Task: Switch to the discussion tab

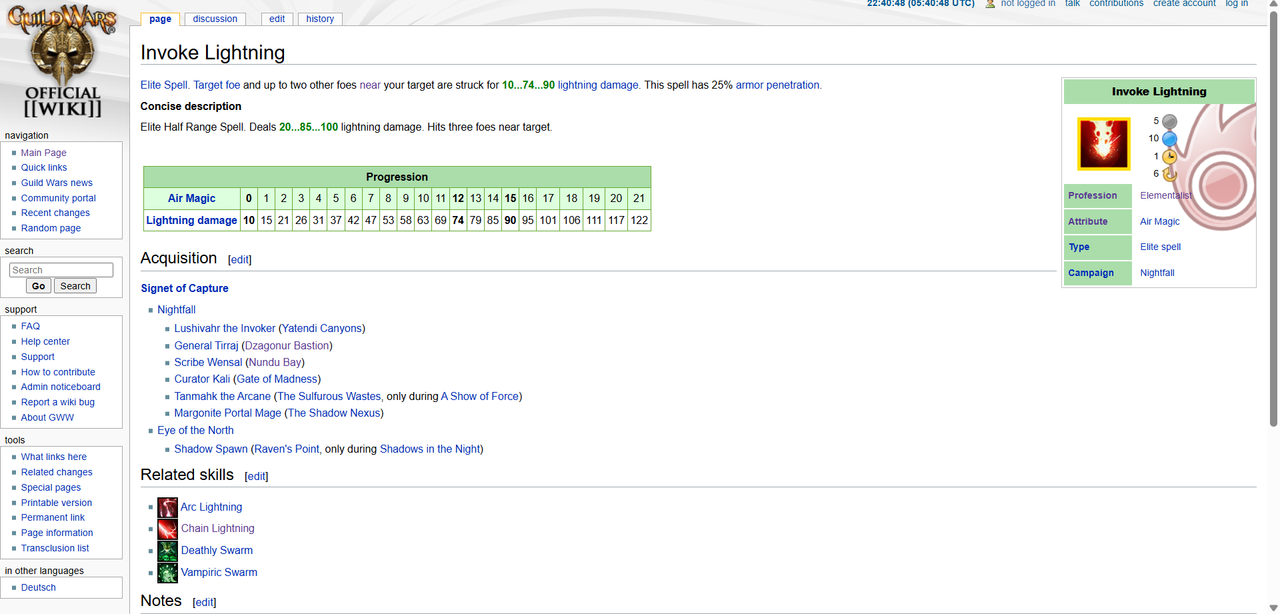Action: tap(215, 19)
